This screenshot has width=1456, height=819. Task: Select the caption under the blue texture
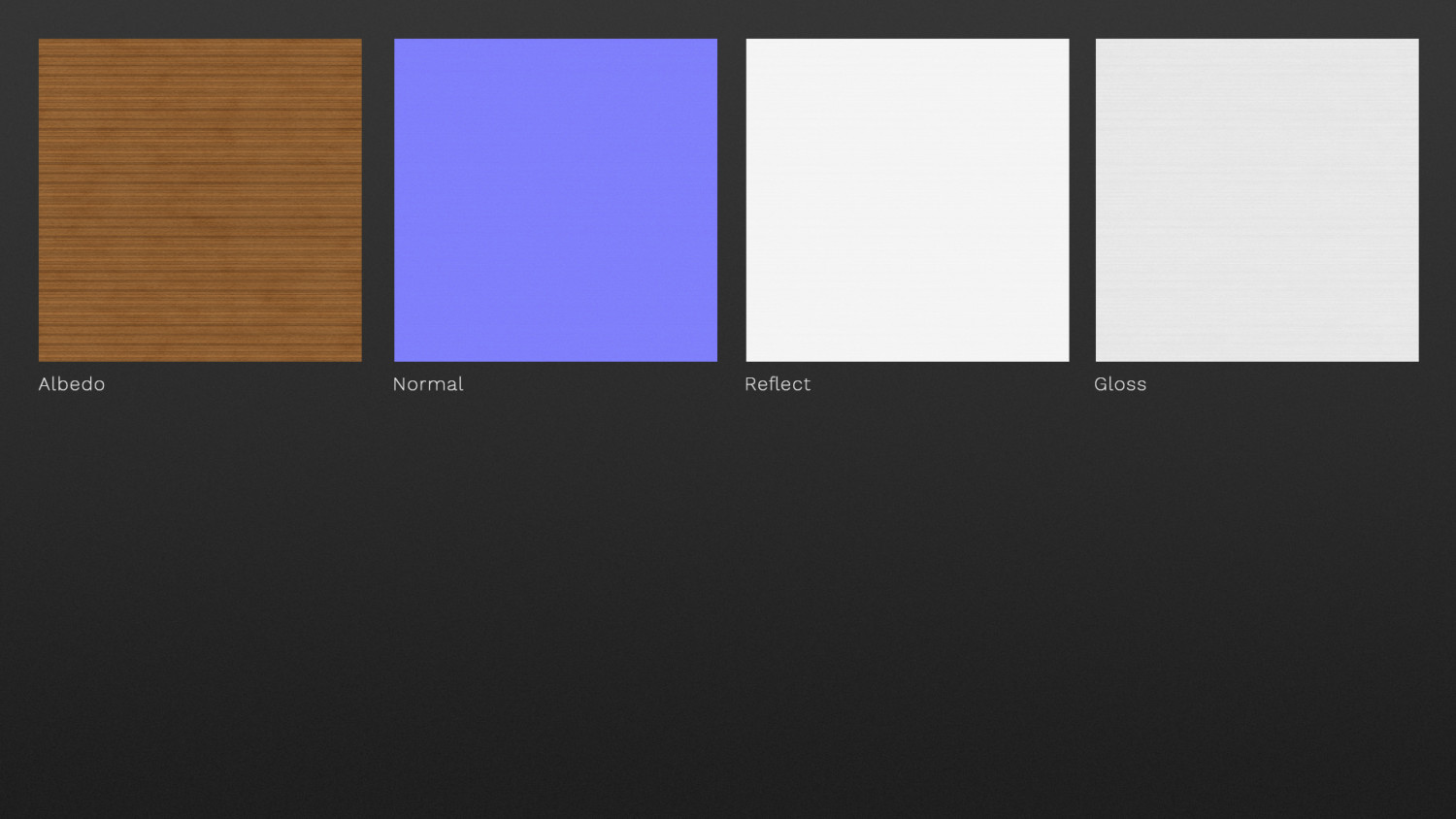point(428,384)
